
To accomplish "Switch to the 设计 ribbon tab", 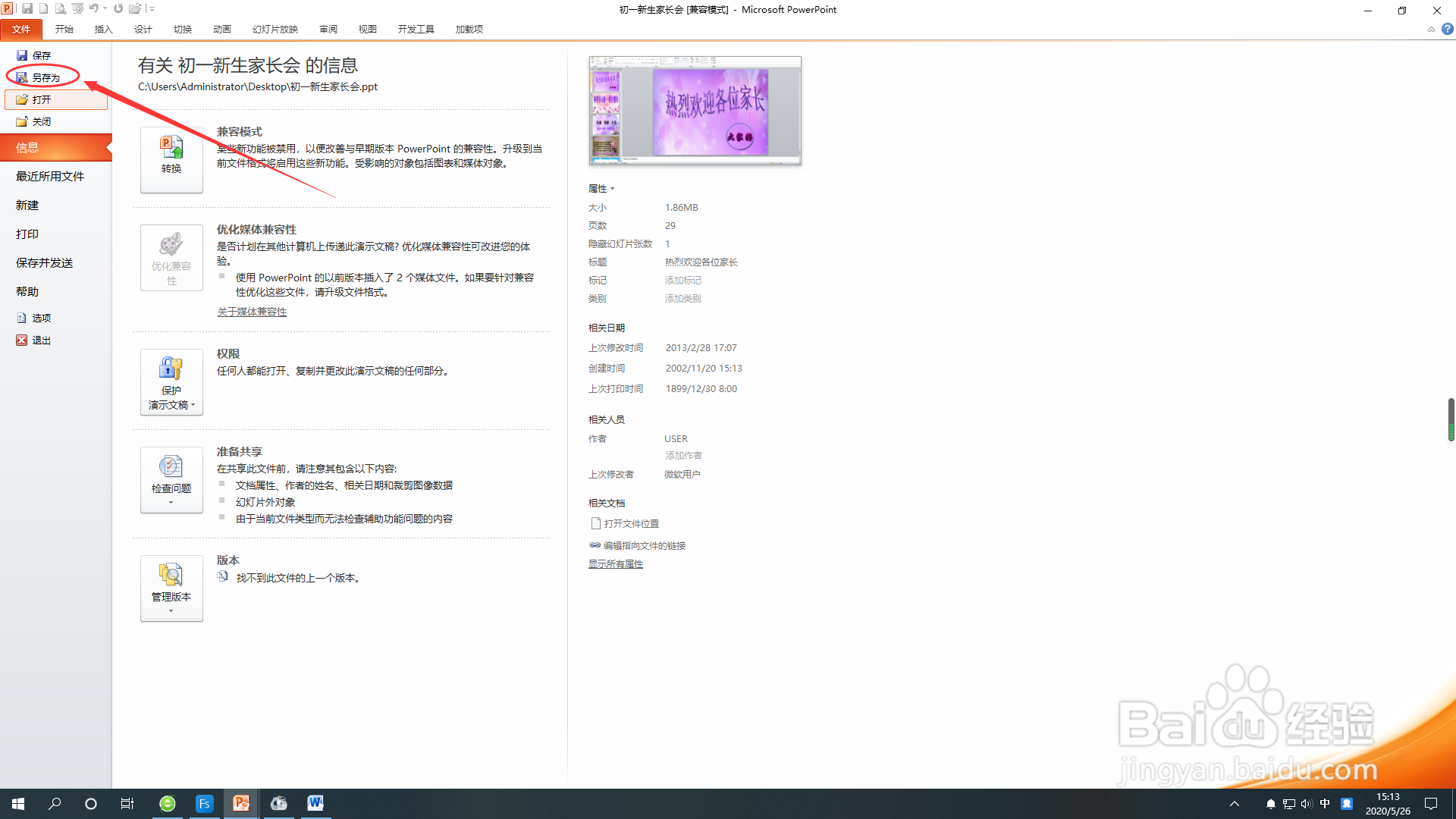I will tap(143, 30).
